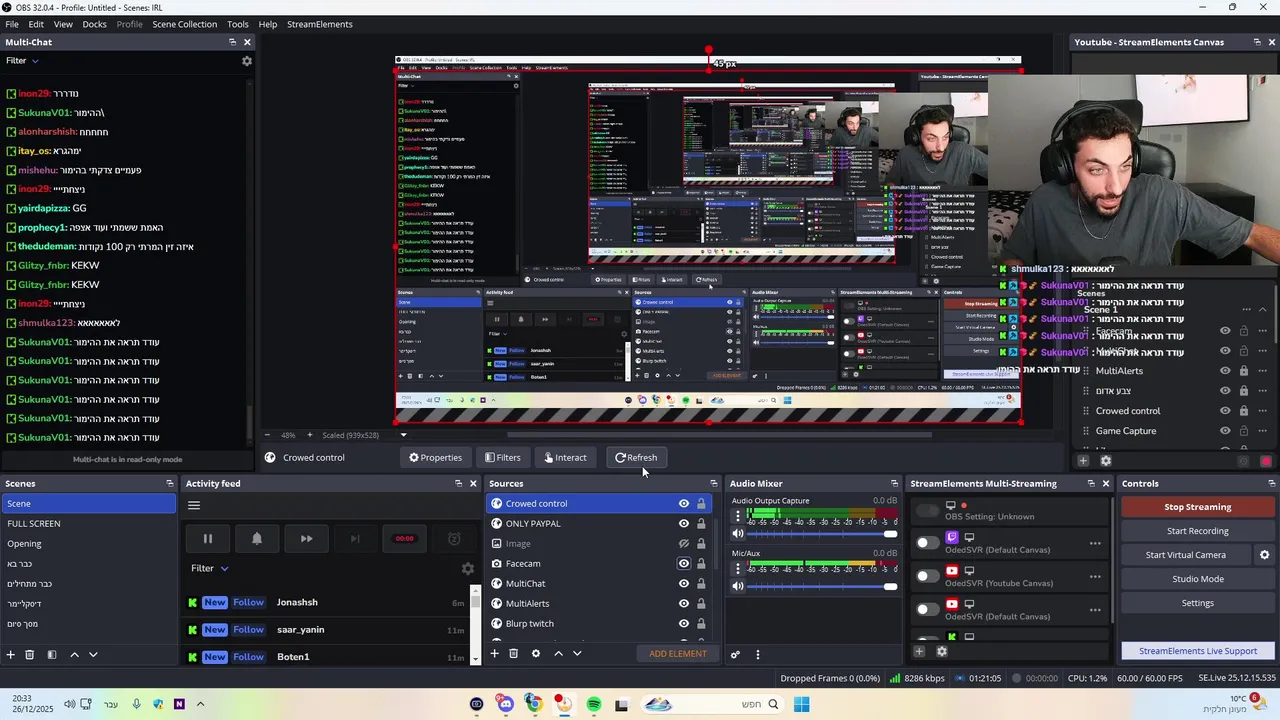This screenshot has height=720, width=1280.
Task: Open Audio Output Capture options dots
Action: (738, 516)
